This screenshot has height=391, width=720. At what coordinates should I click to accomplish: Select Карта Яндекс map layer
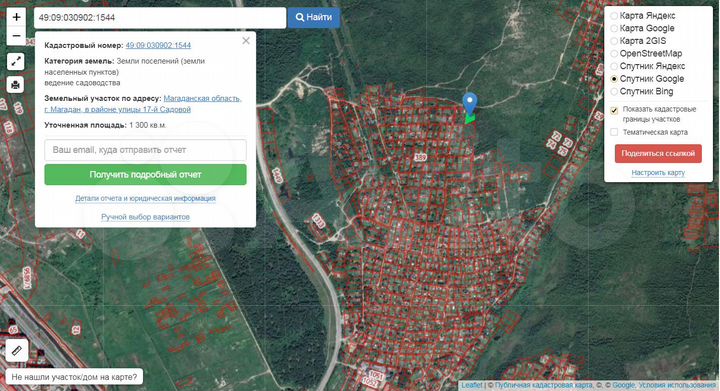[x=614, y=16]
